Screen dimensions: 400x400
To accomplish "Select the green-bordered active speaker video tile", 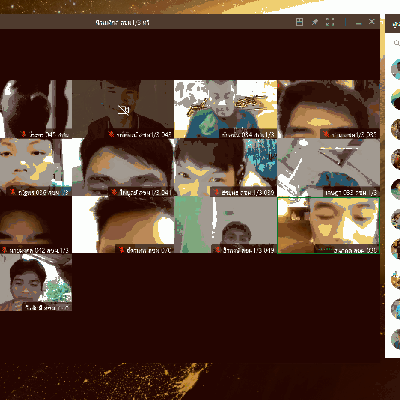I will (328, 225).
